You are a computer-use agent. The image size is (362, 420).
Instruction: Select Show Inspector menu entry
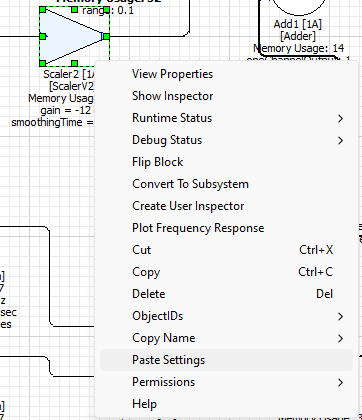tap(226, 96)
